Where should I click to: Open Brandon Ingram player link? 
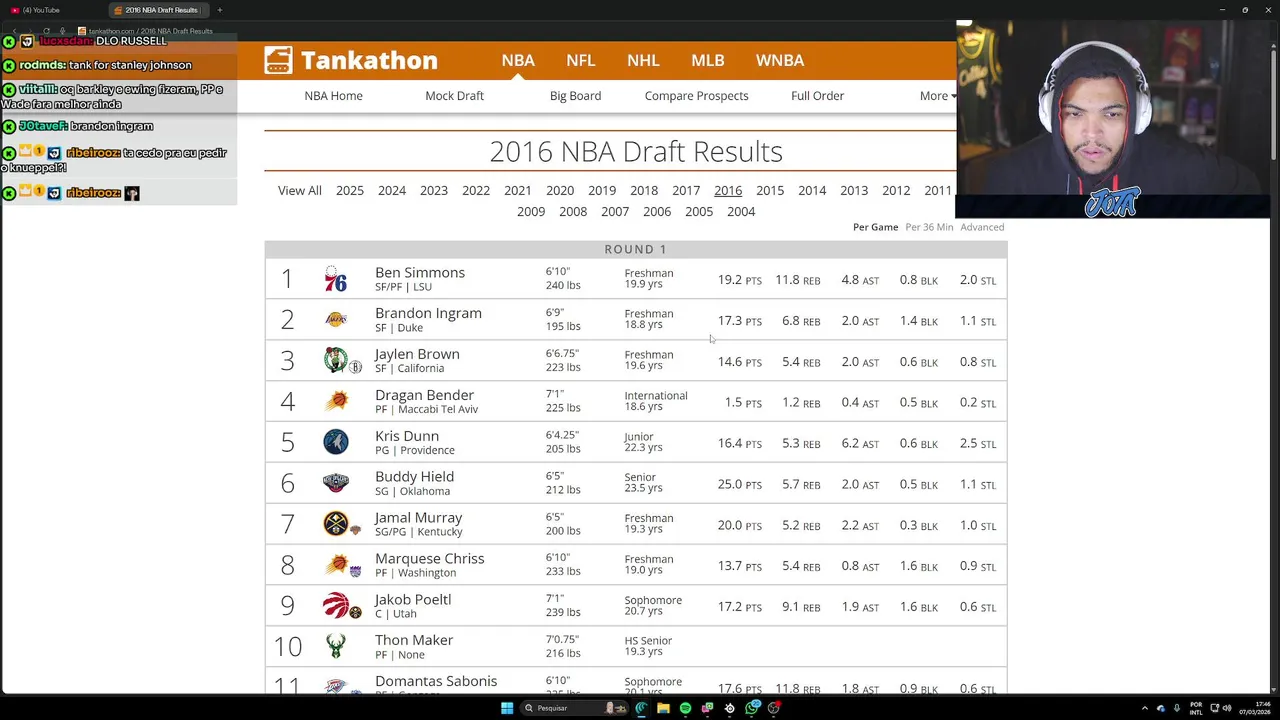(428, 313)
